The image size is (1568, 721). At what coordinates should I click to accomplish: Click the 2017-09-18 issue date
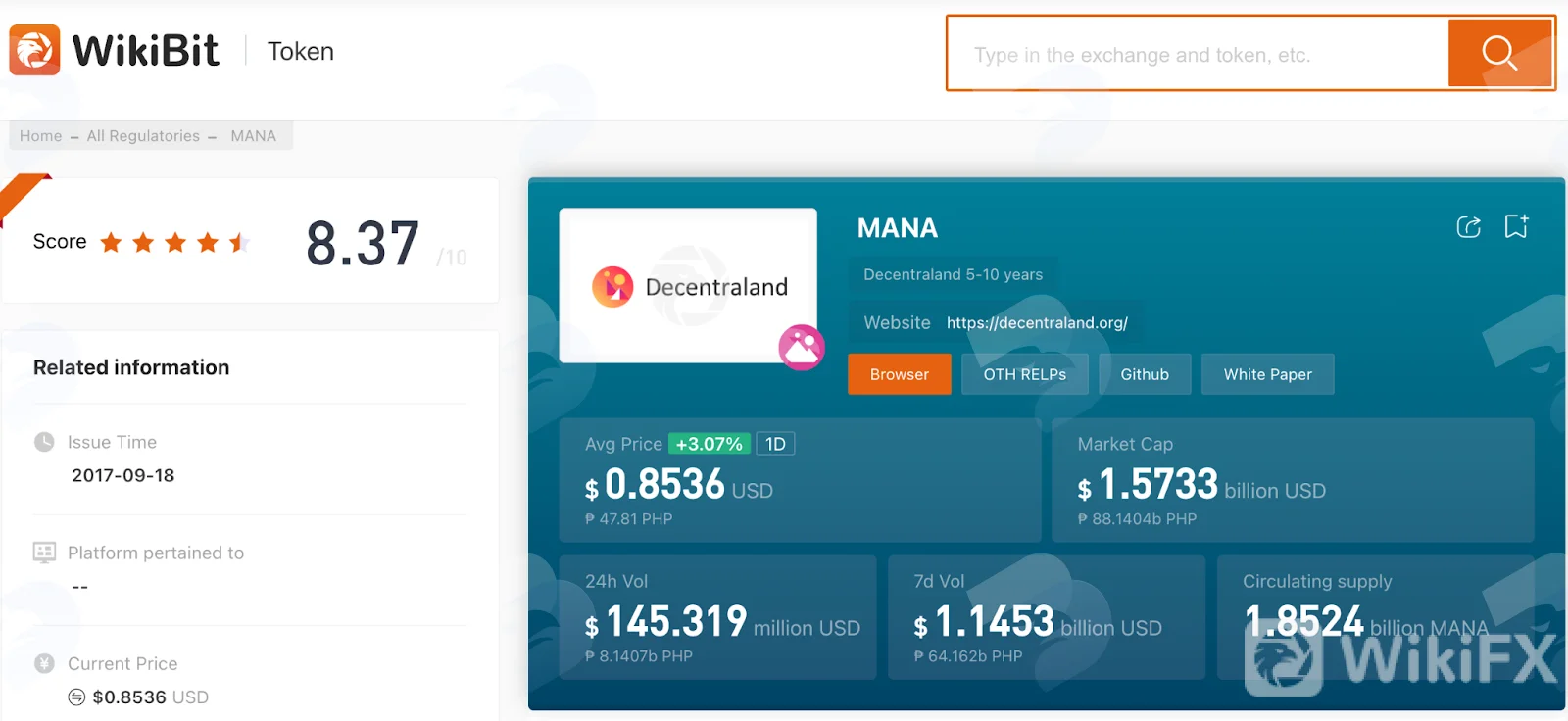123,475
